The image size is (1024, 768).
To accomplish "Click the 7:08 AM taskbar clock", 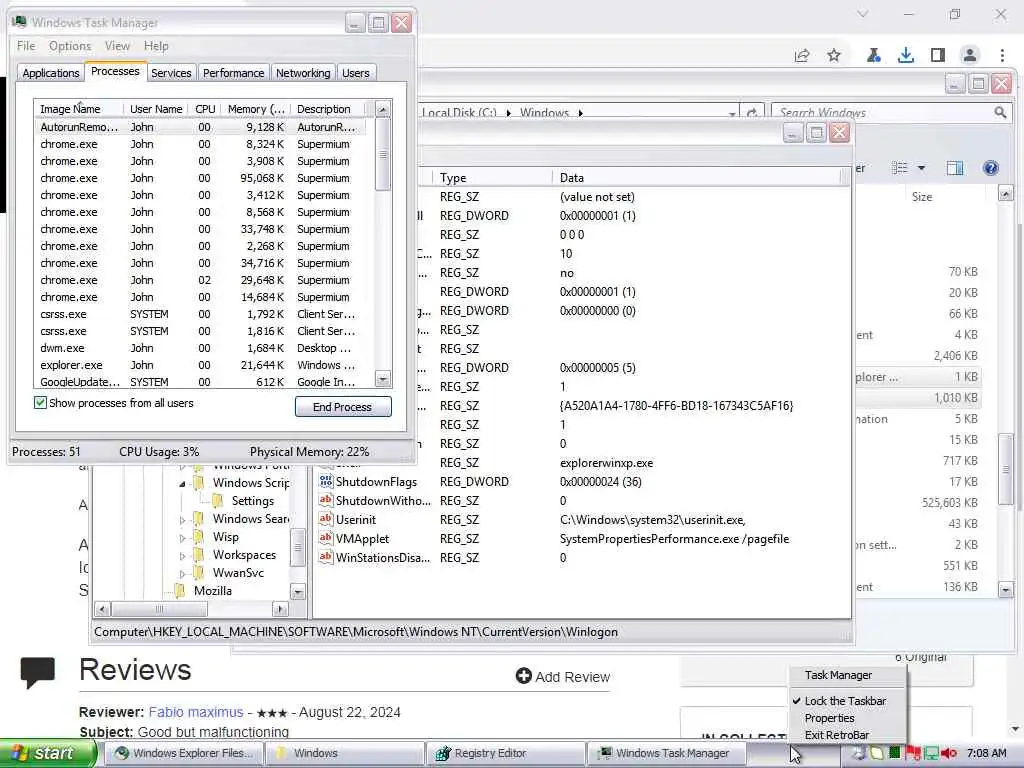I will coord(987,753).
